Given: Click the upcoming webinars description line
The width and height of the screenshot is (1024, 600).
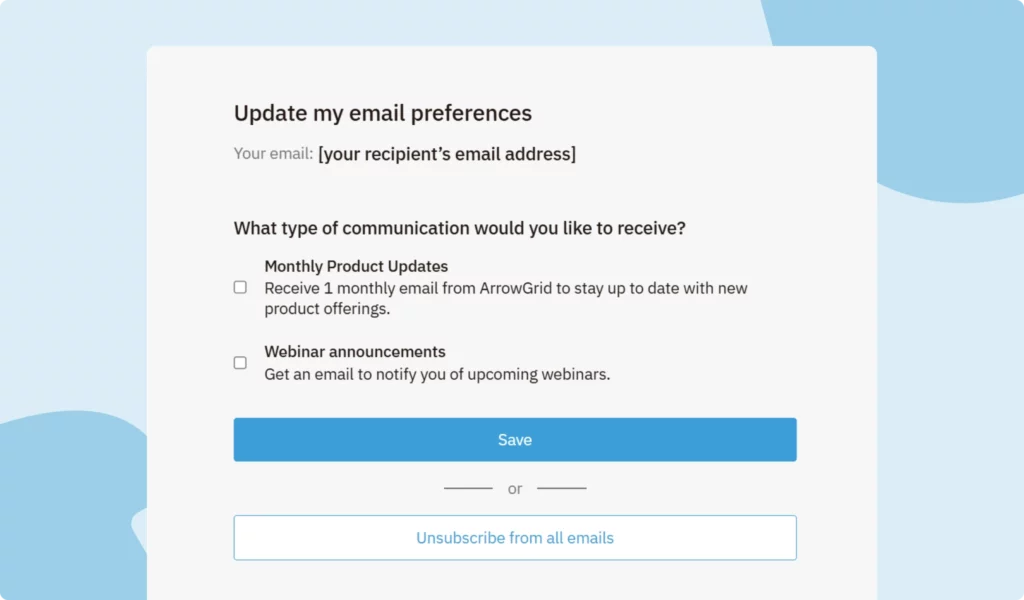Looking at the screenshot, I should coord(437,375).
